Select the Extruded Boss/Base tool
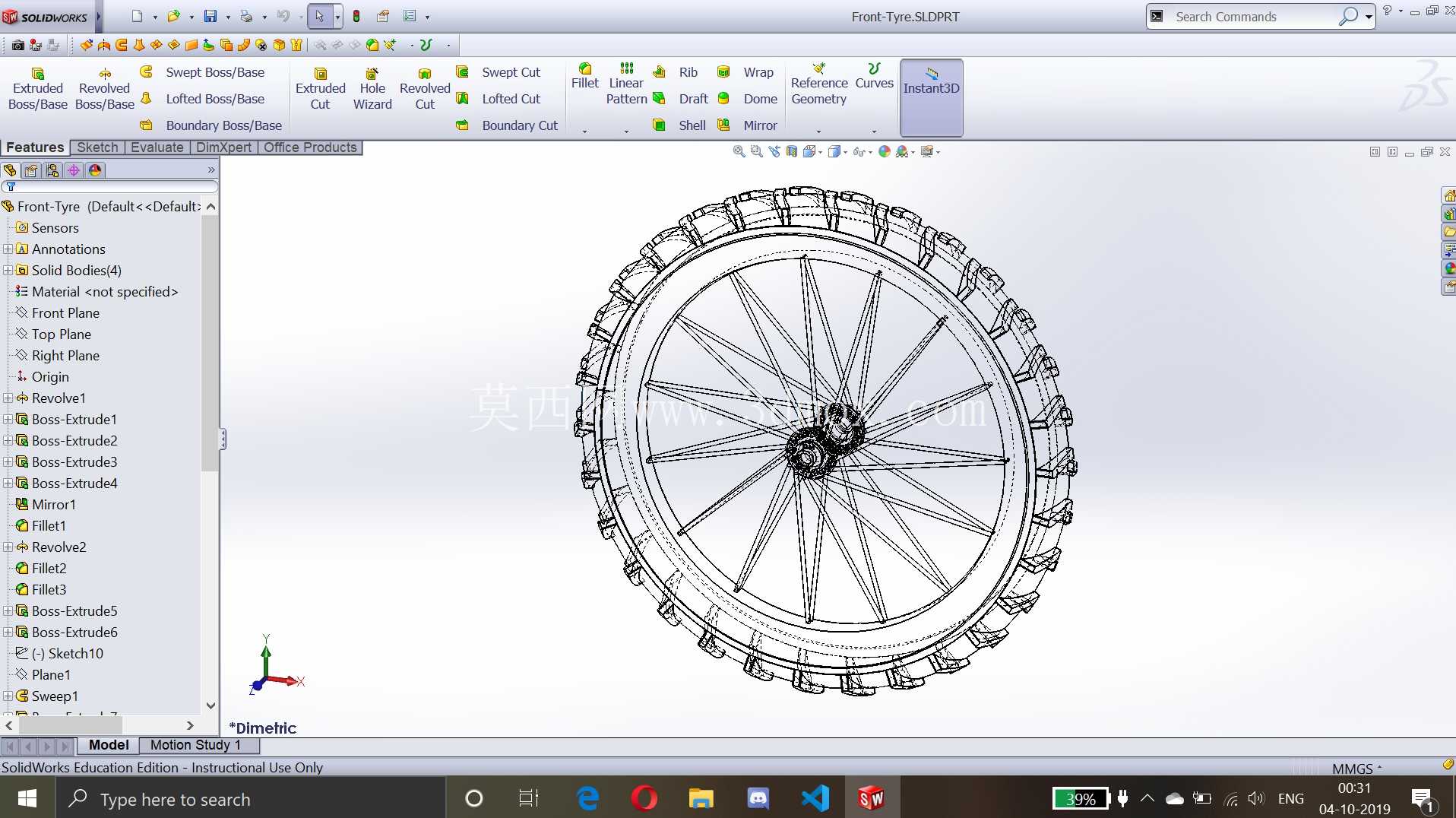 (x=37, y=89)
